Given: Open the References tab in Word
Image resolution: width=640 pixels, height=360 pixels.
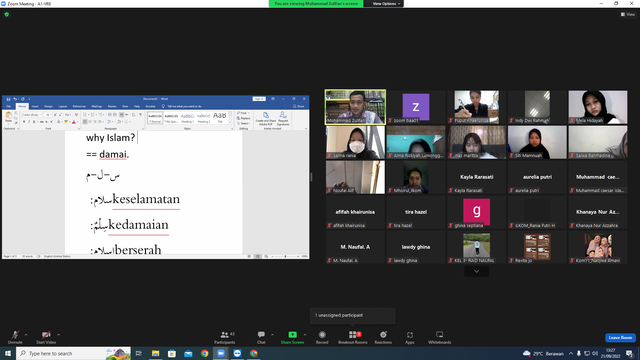Looking at the screenshot, I should tap(79, 106).
